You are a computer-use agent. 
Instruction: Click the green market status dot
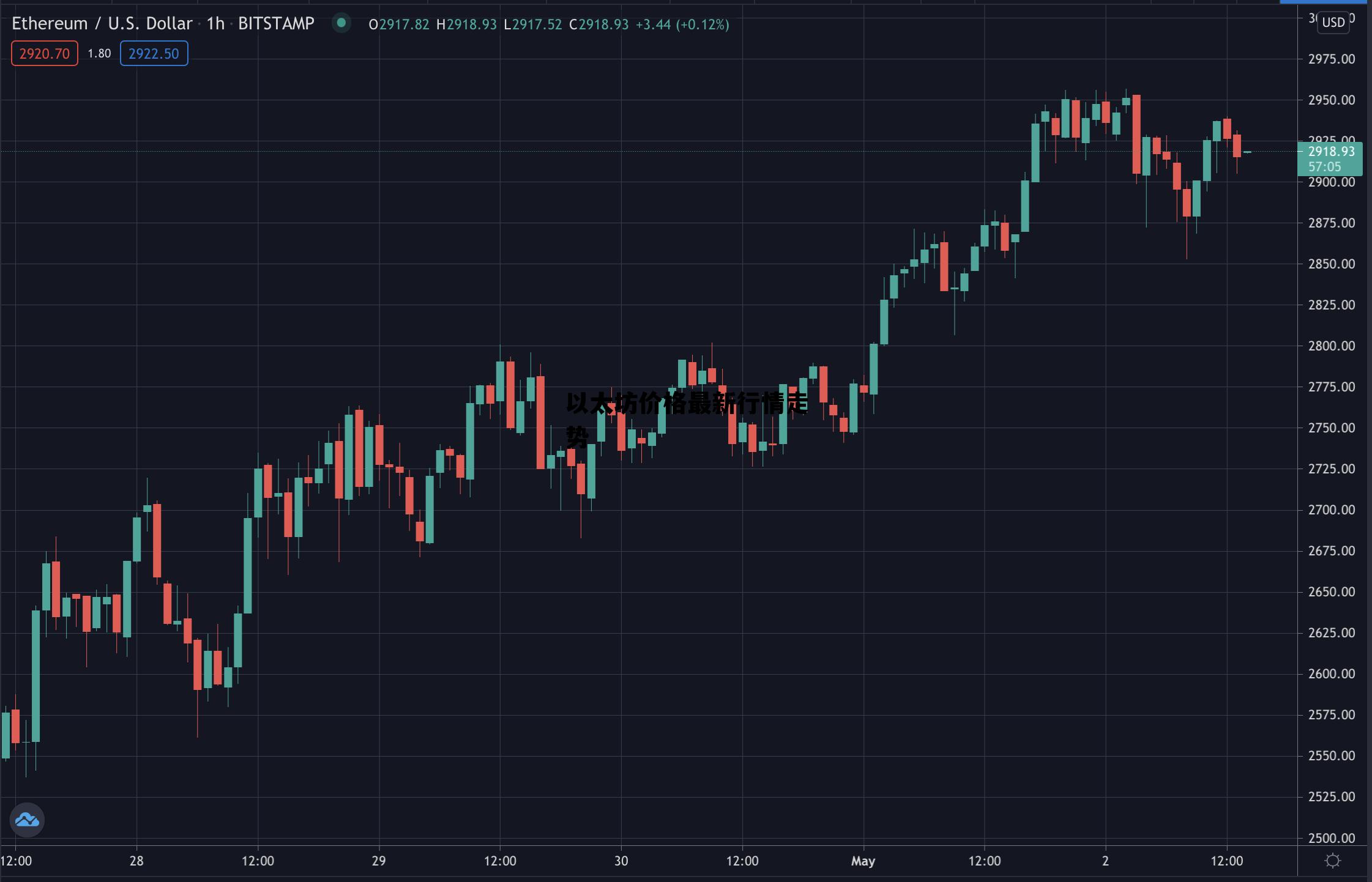tap(341, 23)
